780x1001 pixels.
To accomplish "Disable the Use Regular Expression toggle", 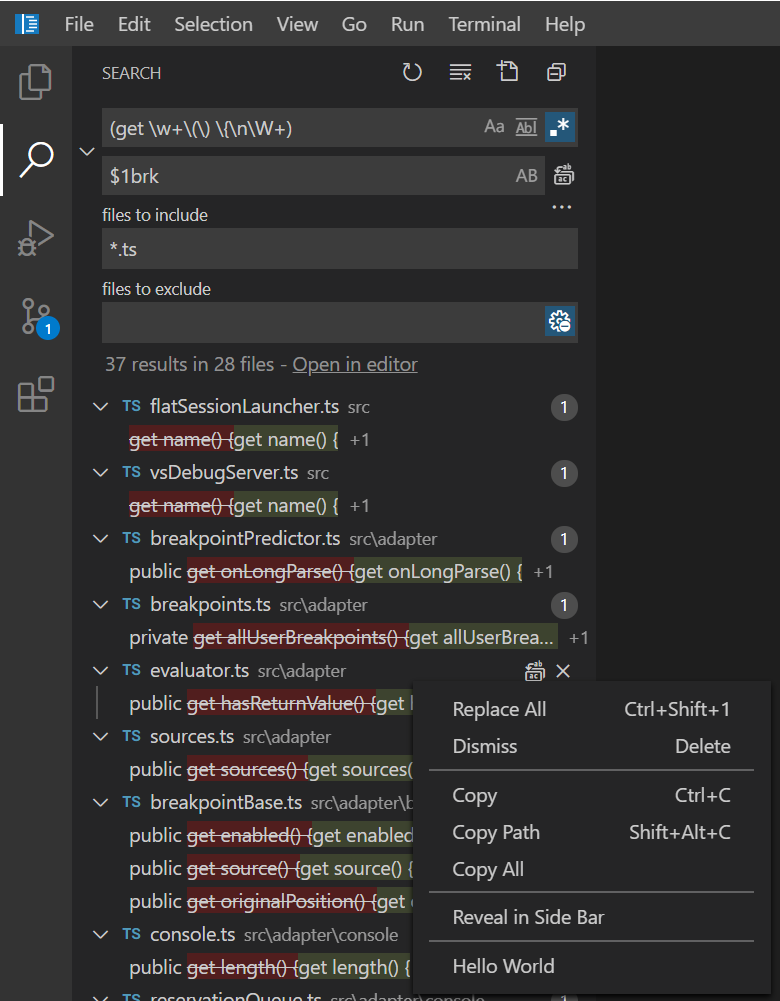I will point(560,127).
